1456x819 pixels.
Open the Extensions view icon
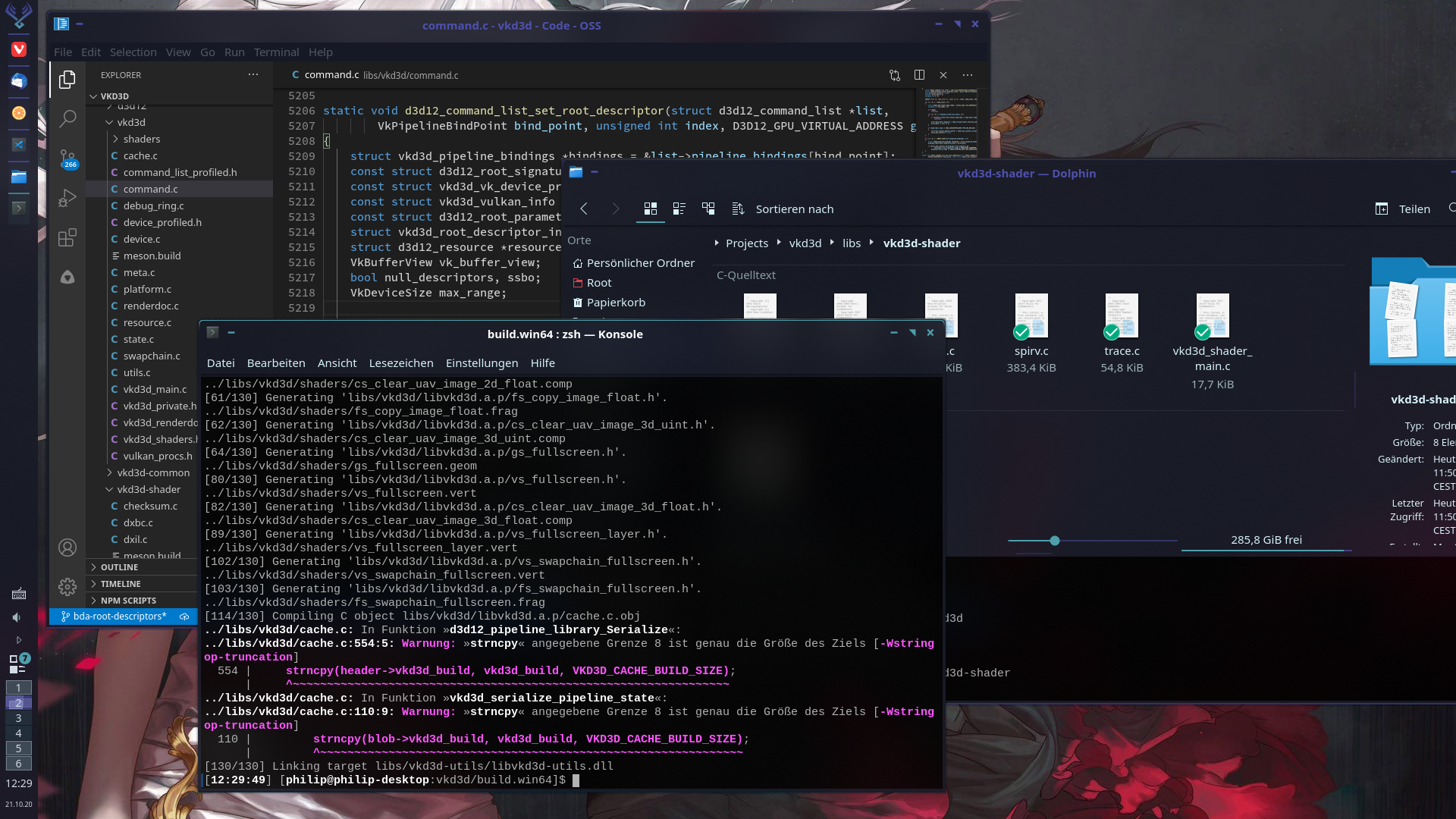[67, 237]
